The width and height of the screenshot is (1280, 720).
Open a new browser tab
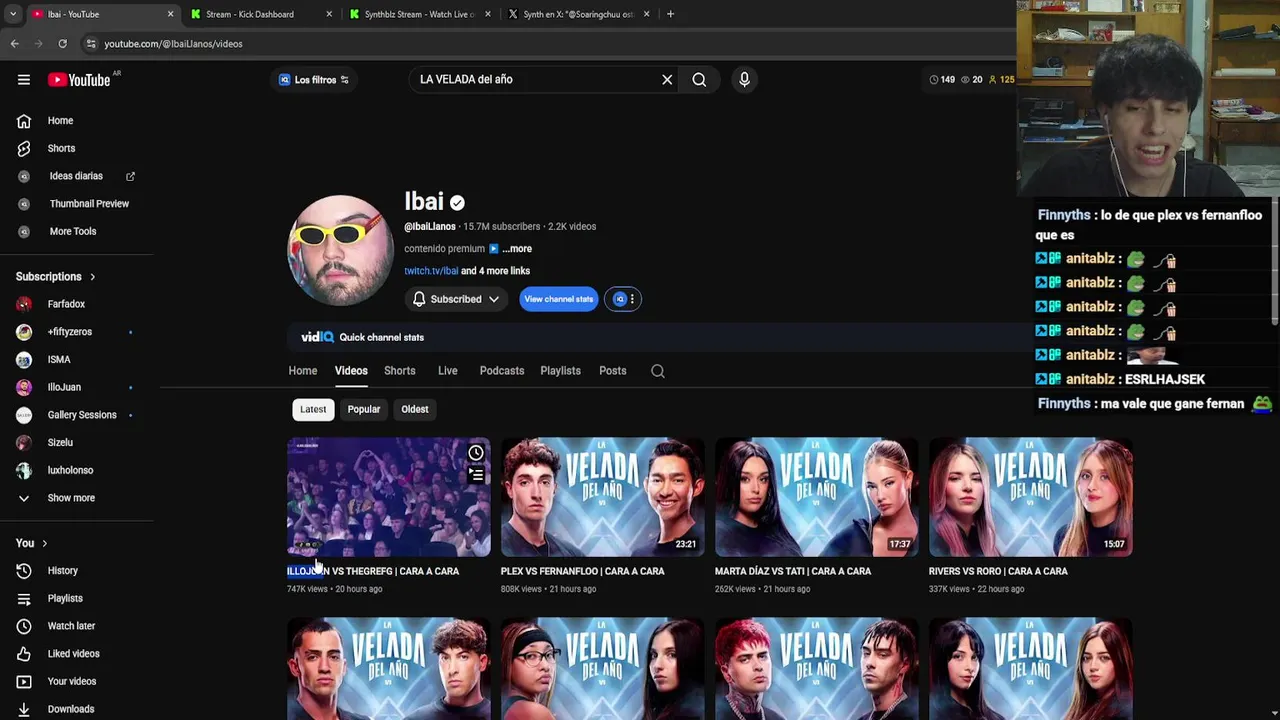(670, 14)
